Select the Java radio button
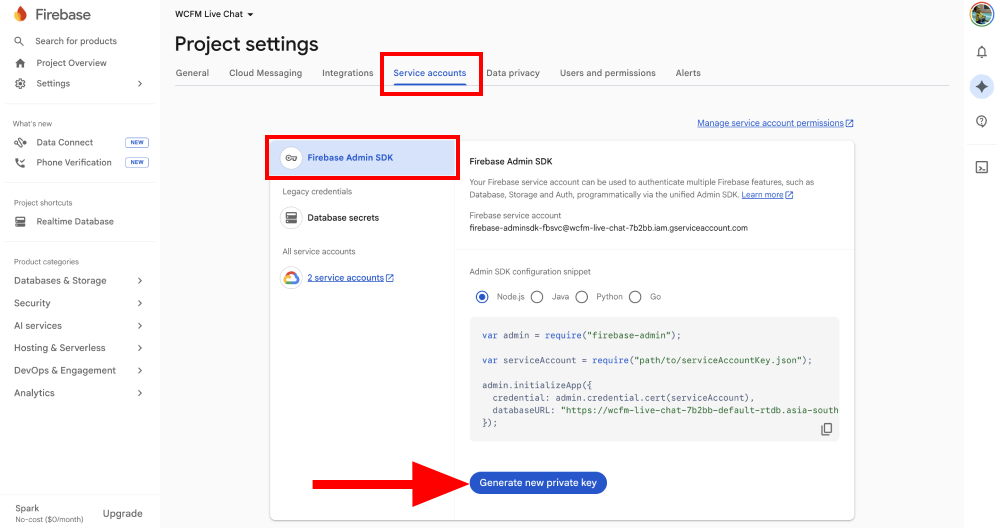Image resolution: width=1000 pixels, height=528 pixels. [537, 297]
